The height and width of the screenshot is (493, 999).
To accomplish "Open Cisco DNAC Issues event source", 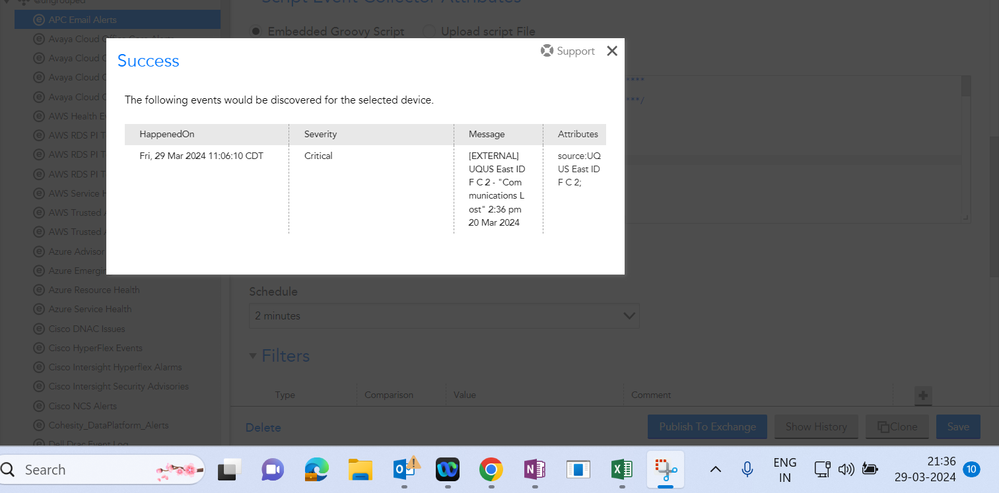I will pyautogui.click(x=87, y=329).
